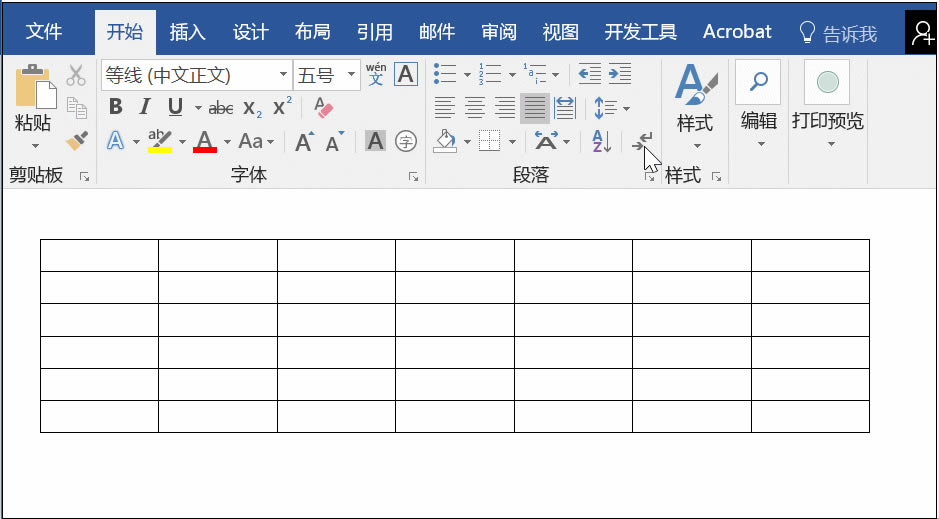Toggle justify alignment
The image size is (939, 519).
(535, 108)
